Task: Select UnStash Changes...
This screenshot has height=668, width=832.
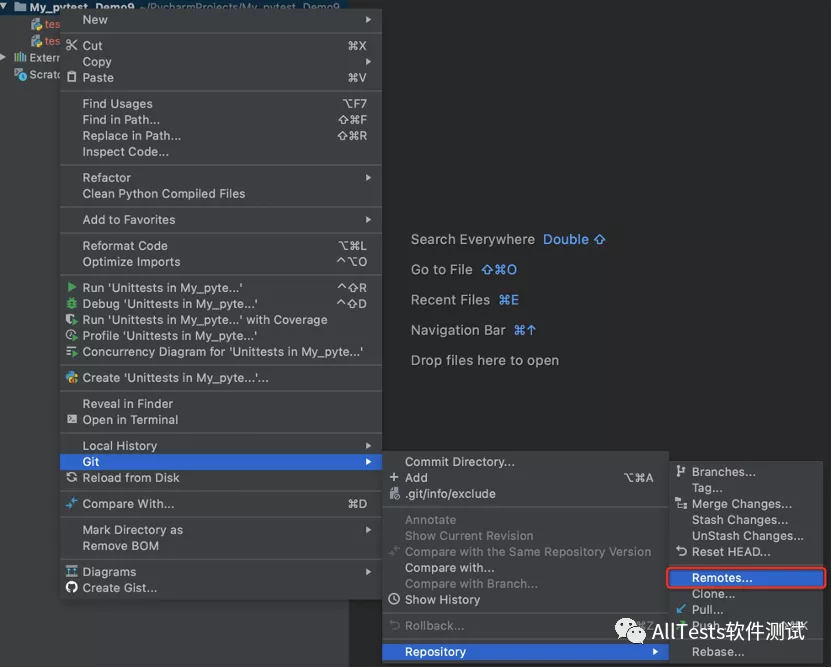Action: tap(746, 535)
